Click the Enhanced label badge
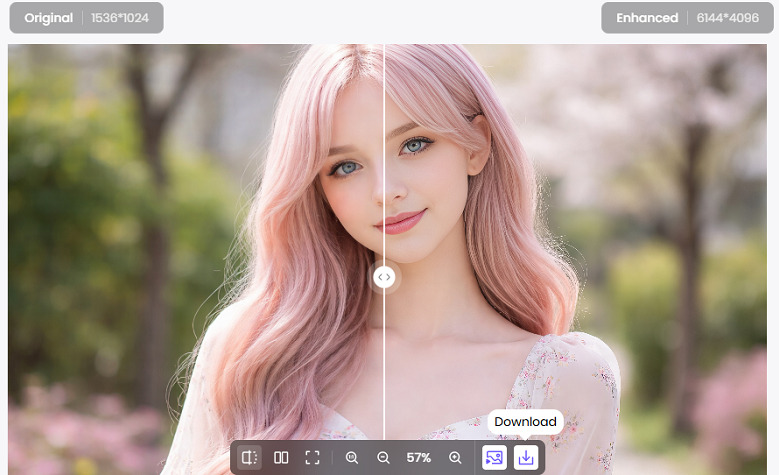Viewport: 779px width, 475px height. point(647,18)
